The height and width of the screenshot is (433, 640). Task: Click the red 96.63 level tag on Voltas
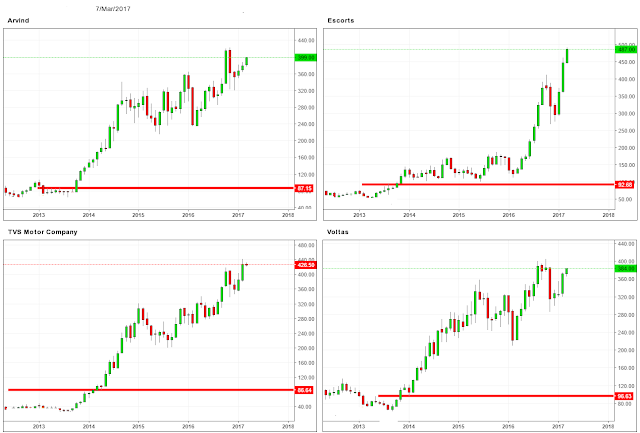625,396
